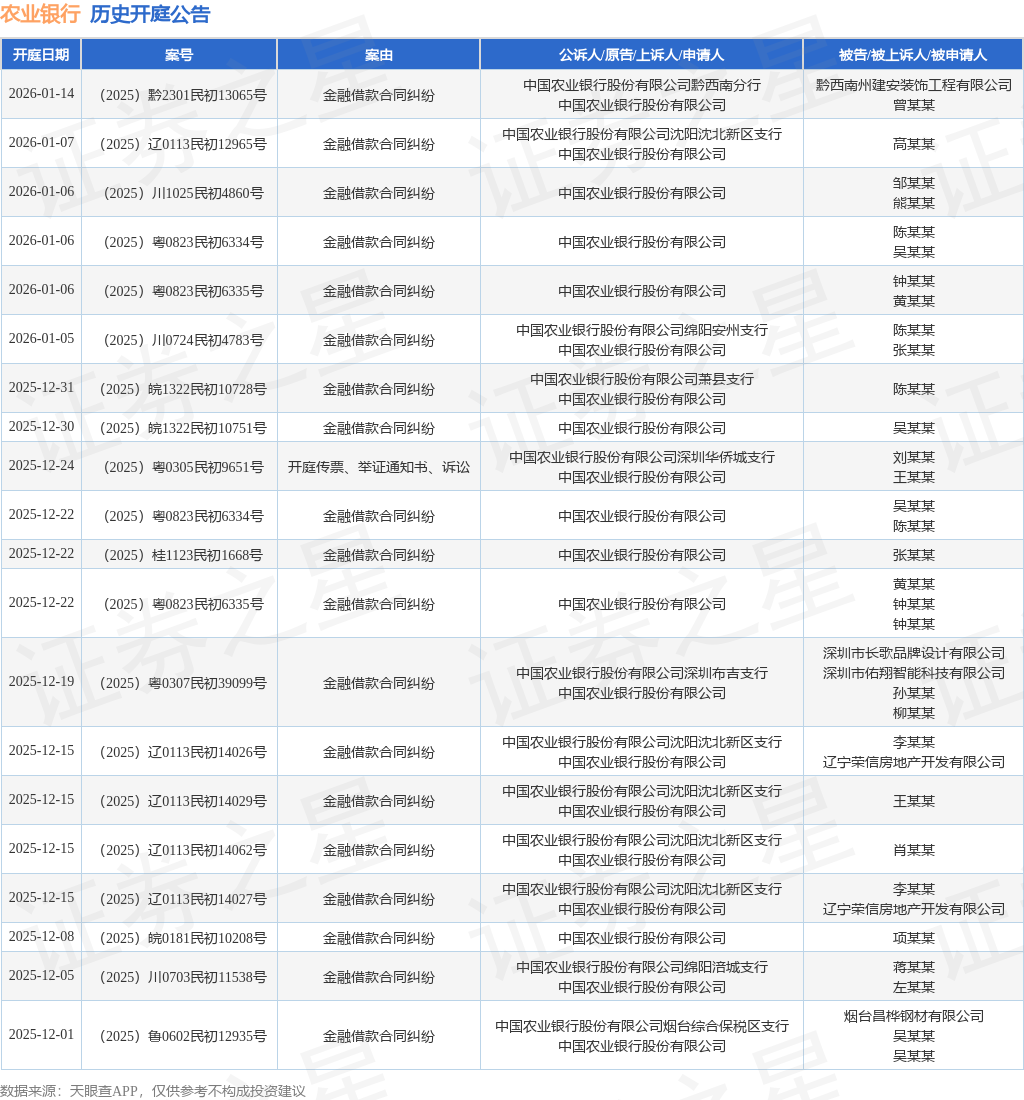Image resolution: width=1024 pixels, height=1100 pixels.
Task: Click plaintiff 中国农业银行股份有限公司深圳华侨城支行
Action: (642, 457)
